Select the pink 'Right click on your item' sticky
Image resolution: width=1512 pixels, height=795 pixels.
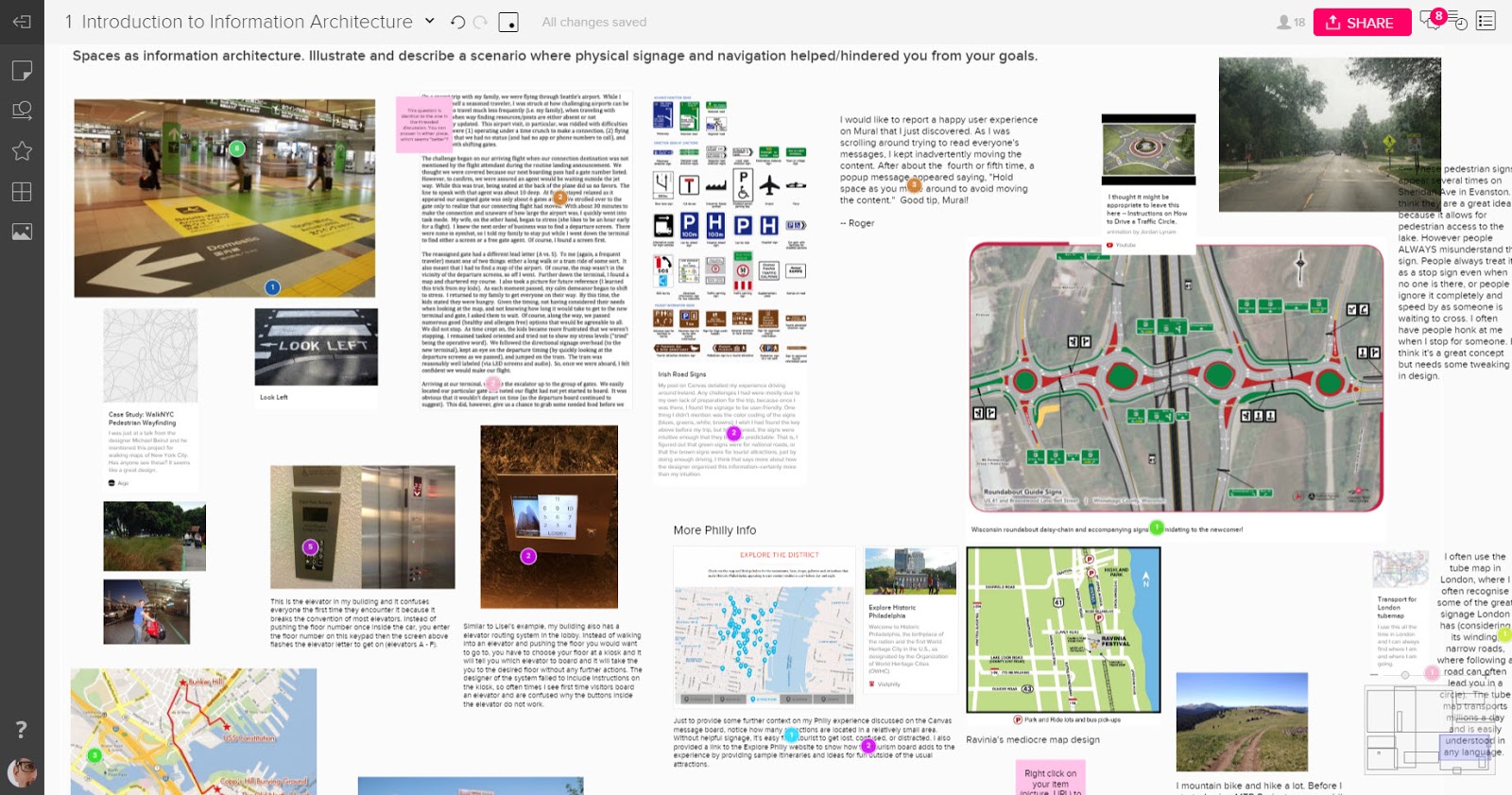(x=1050, y=779)
